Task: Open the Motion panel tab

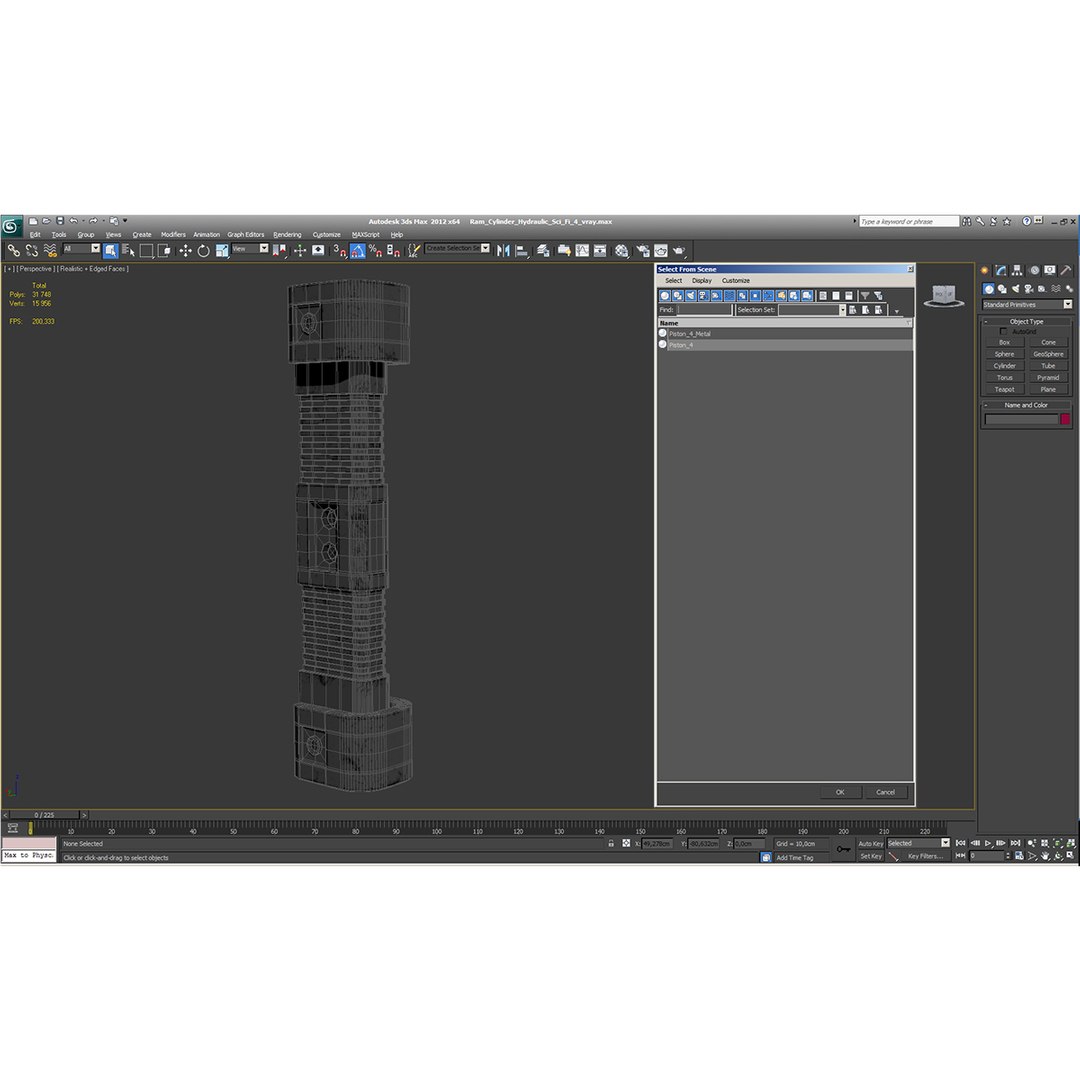Action: pyautogui.click(x=1034, y=271)
